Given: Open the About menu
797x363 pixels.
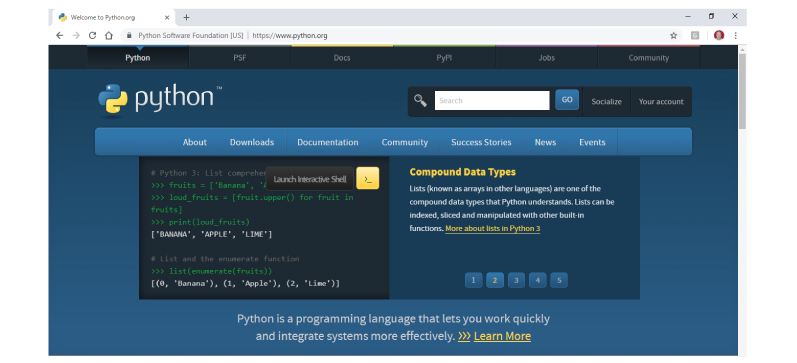Looking at the screenshot, I should click(x=195, y=142).
